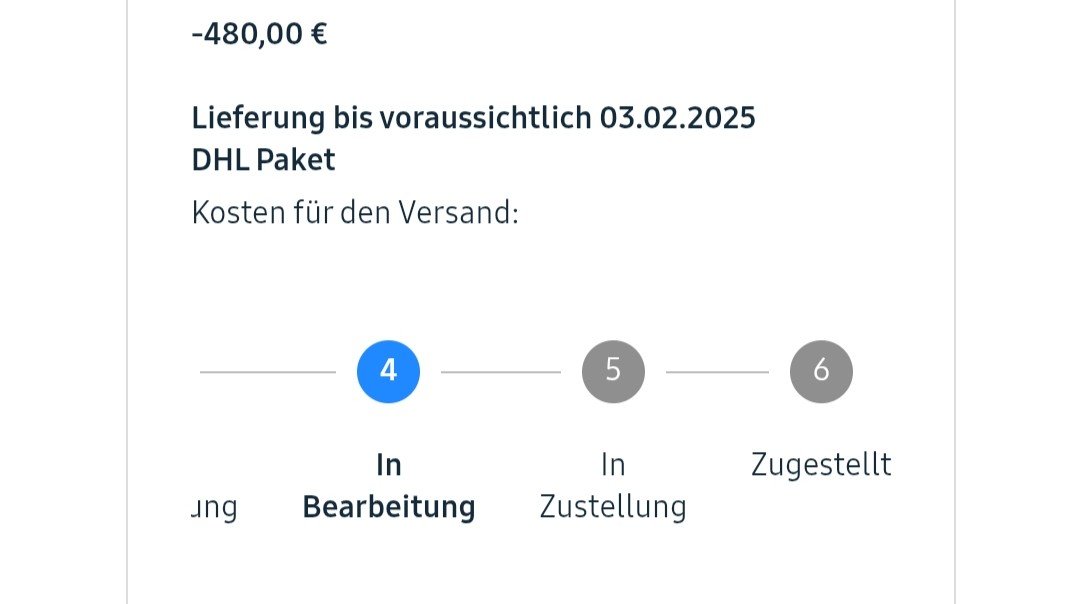1080x604 pixels.
Task: Click the blue step 4 circle
Action: (x=388, y=372)
